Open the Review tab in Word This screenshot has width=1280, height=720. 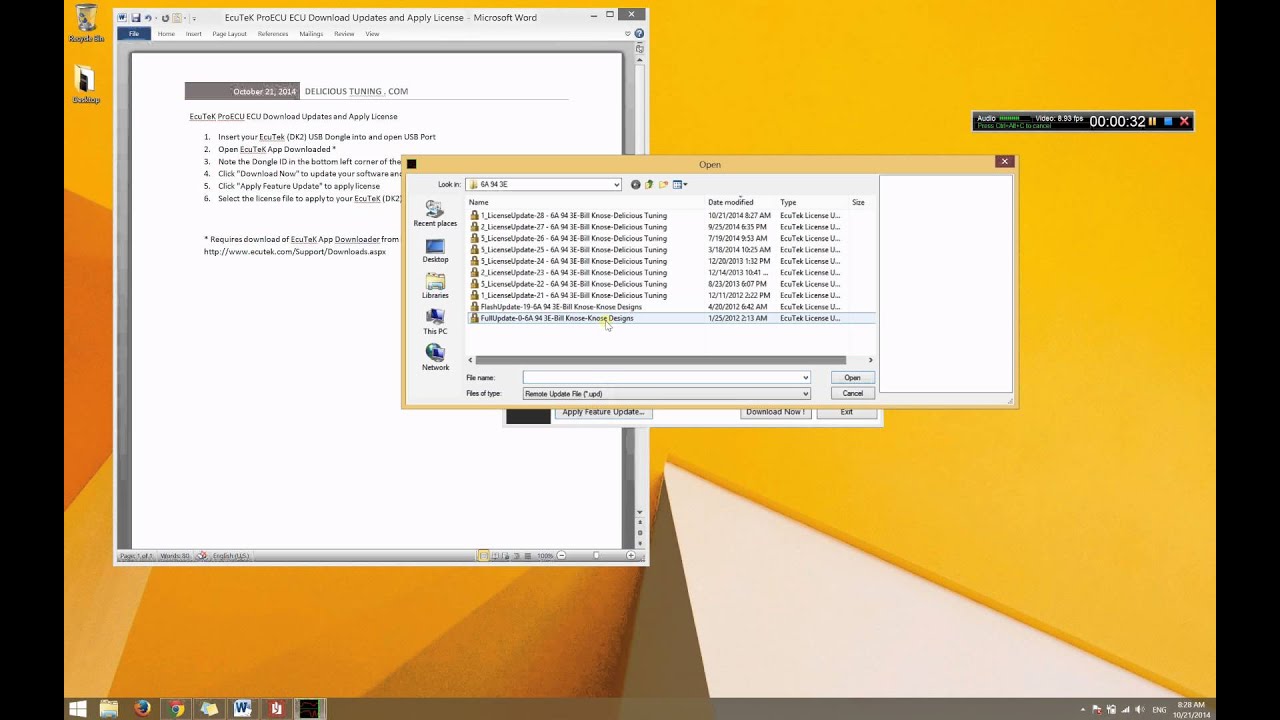pyautogui.click(x=344, y=34)
